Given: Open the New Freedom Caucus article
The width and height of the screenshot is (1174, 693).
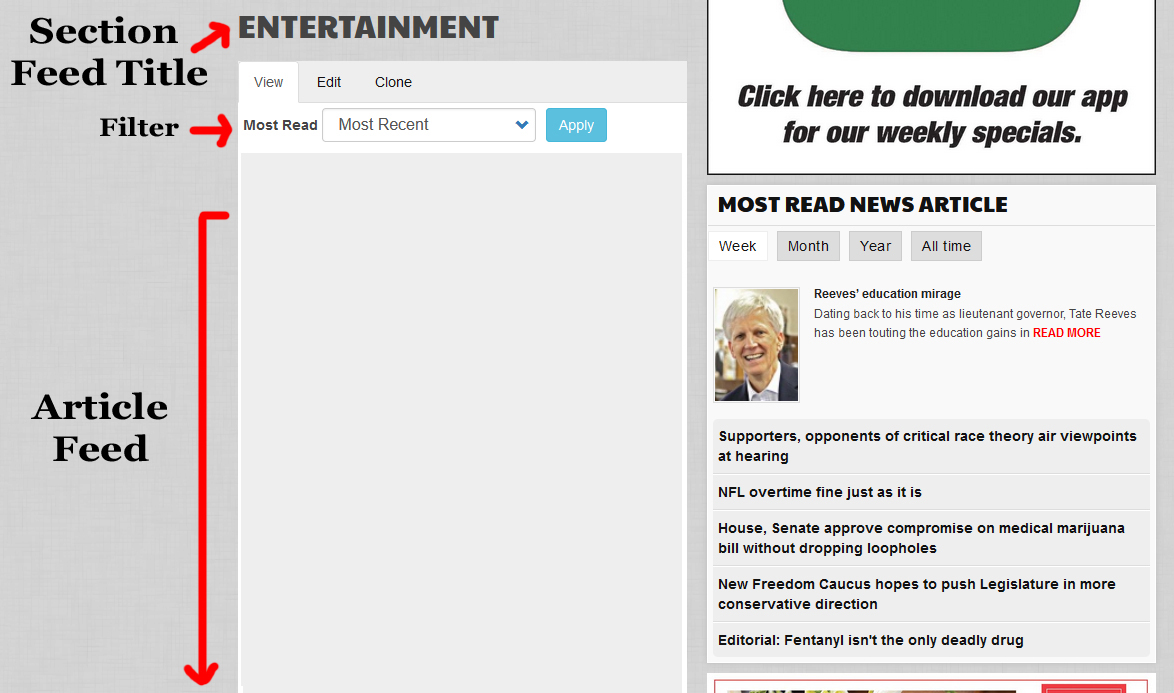Looking at the screenshot, I should 916,594.
